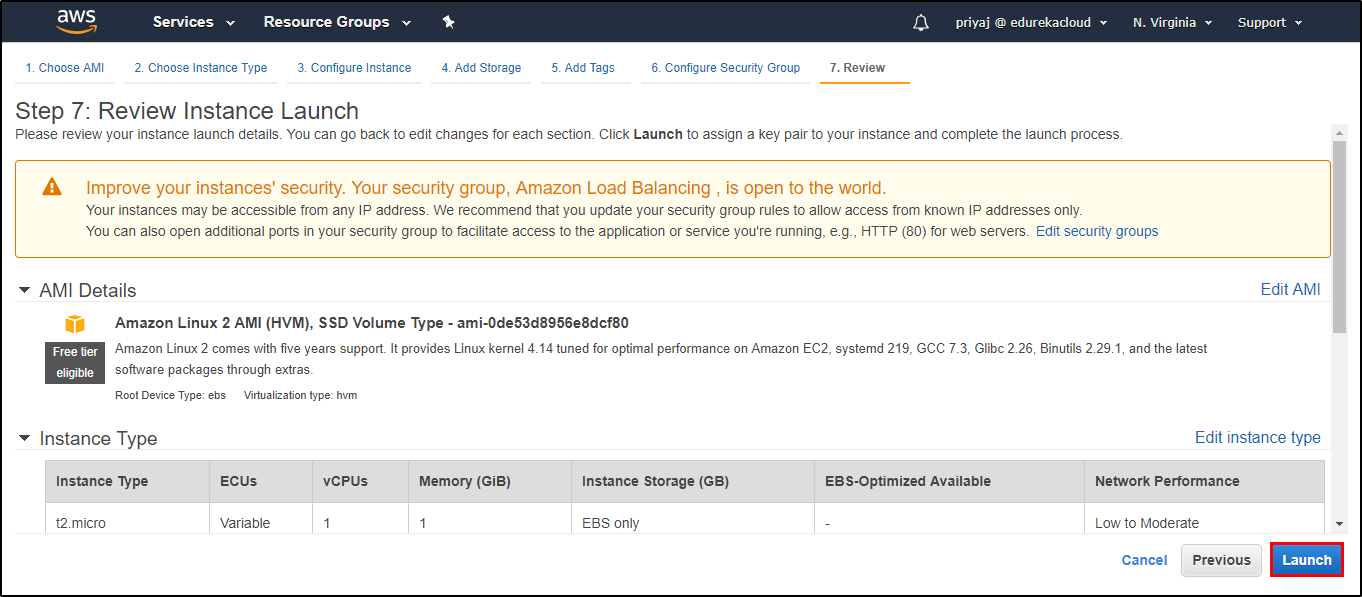Click the scrollbar up arrow

click(x=1339, y=132)
